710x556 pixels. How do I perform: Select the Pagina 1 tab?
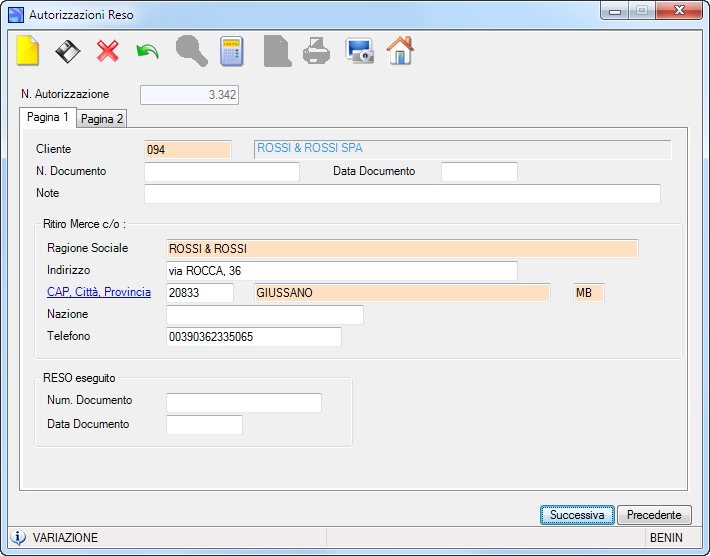click(48, 117)
